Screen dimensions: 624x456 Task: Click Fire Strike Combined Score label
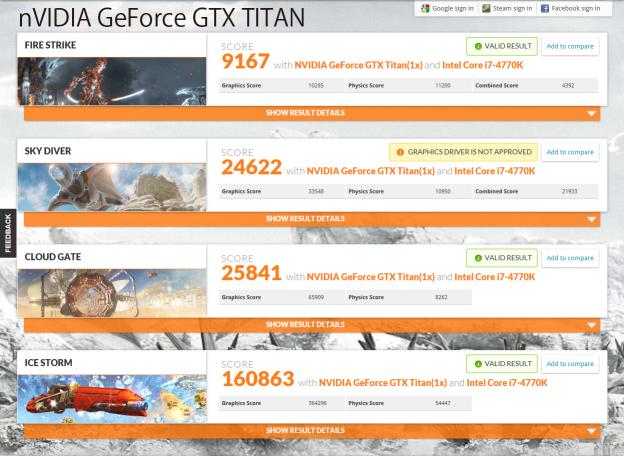pyautogui.click(x=497, y=86)
